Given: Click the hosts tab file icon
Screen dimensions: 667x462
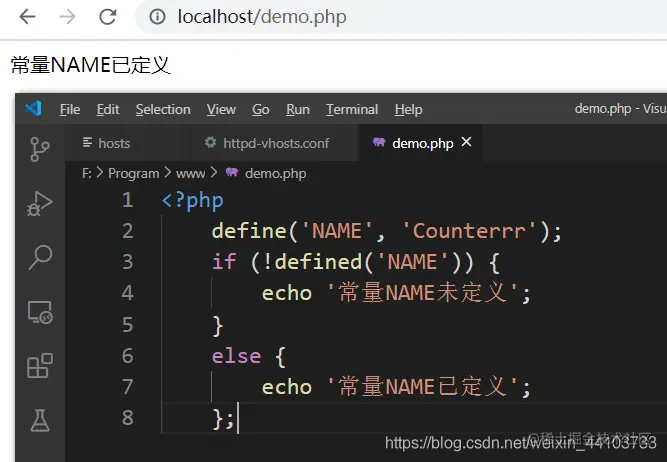Looking at the screenshot, I should coord(87,142).
